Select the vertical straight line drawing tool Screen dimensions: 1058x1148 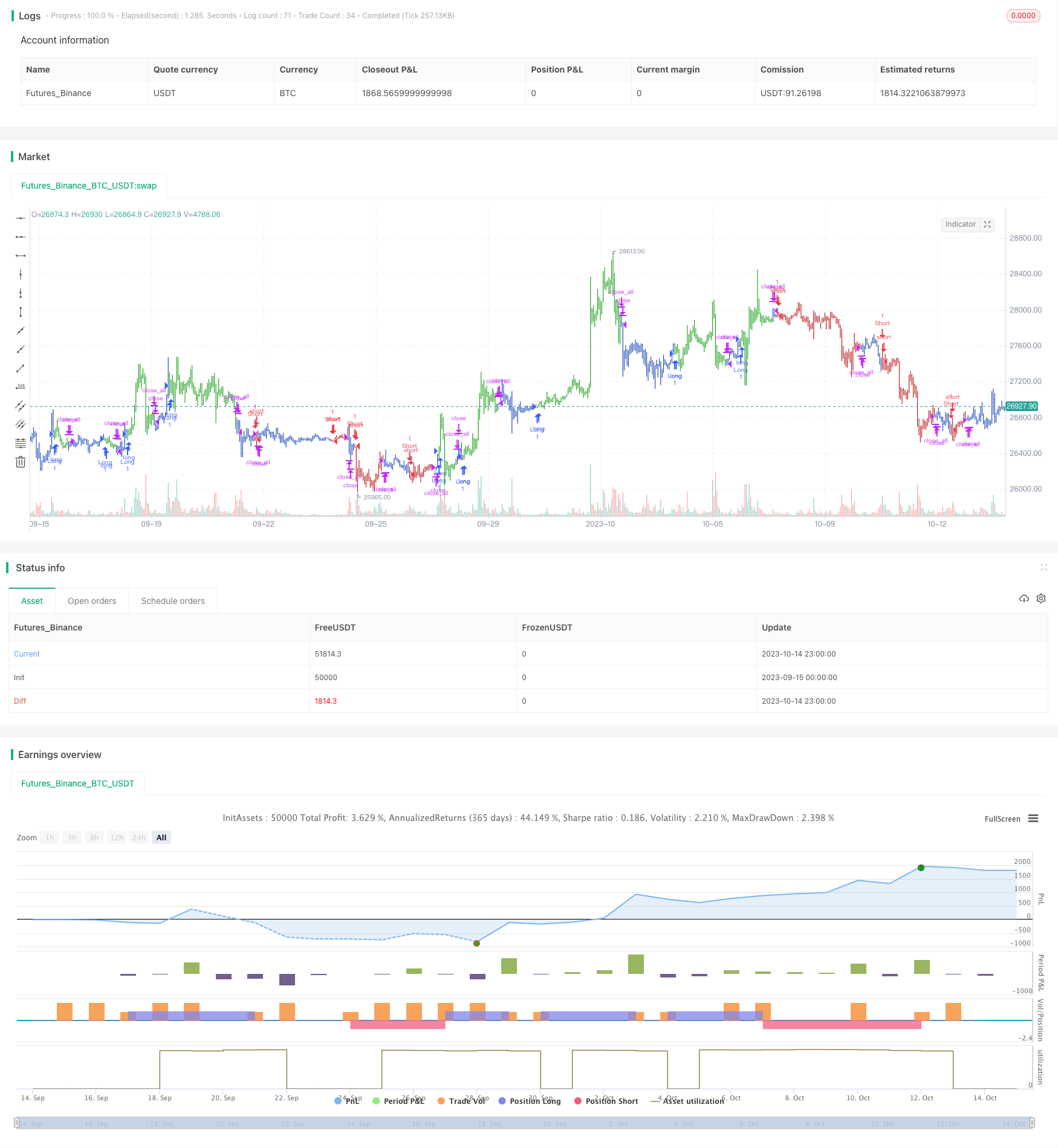(21, 274)
